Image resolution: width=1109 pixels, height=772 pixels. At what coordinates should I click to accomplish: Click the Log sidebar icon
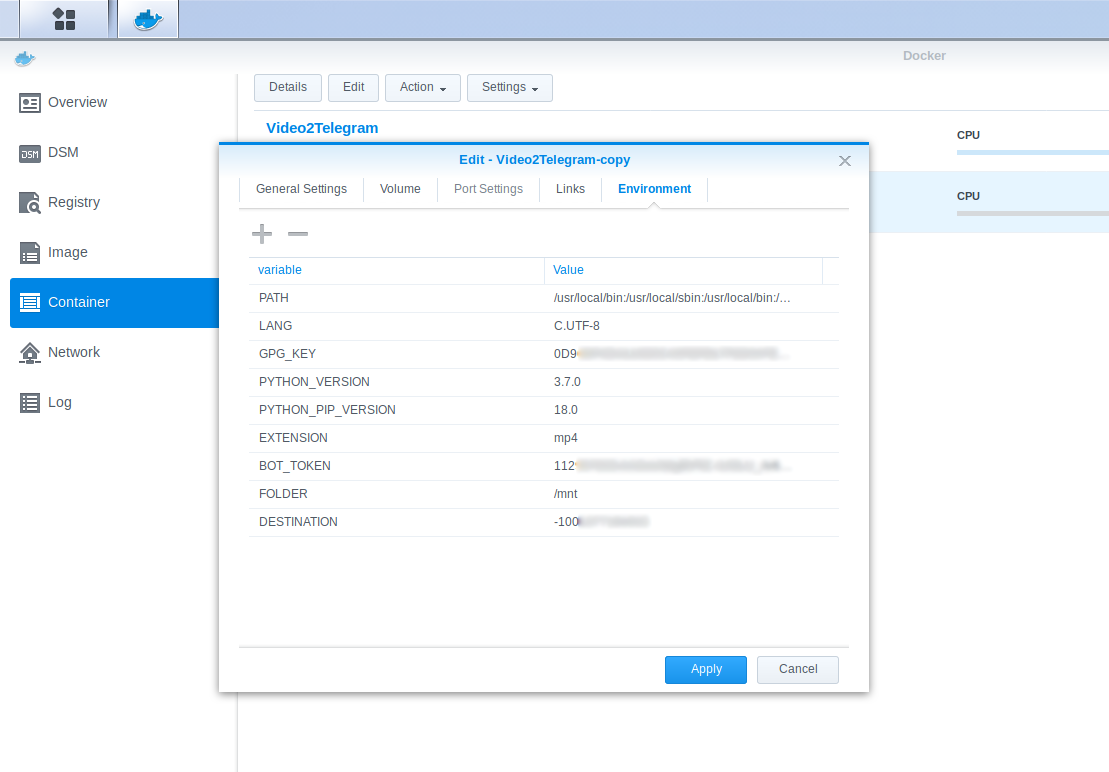pos(30,403)
